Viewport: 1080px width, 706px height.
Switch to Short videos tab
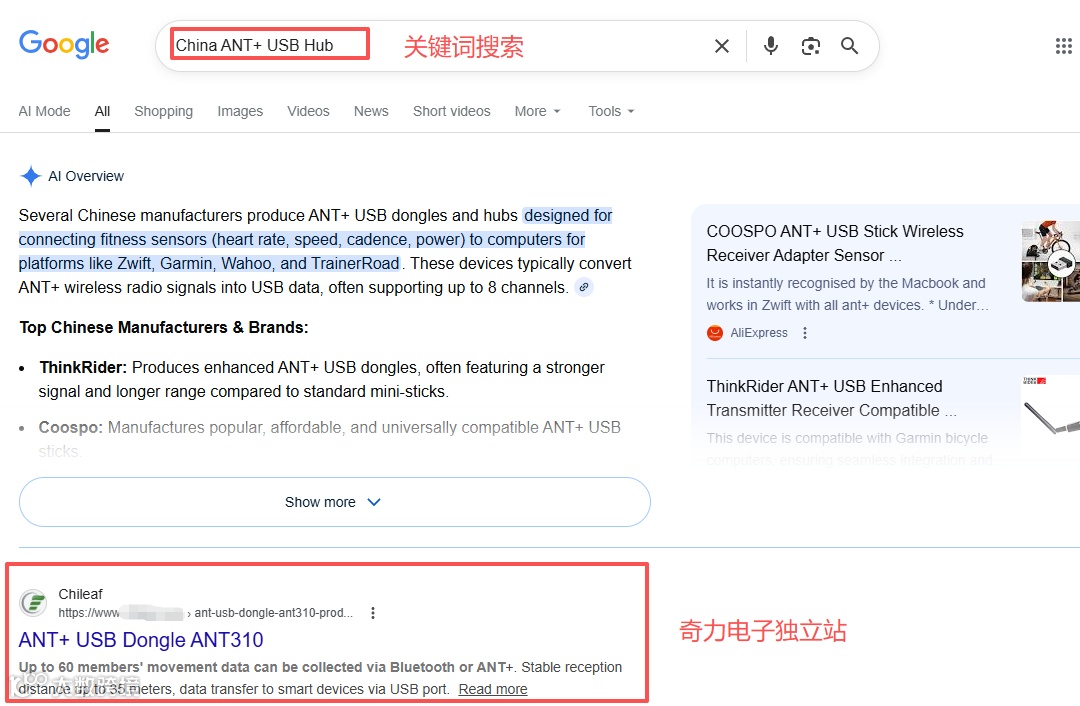point(452,111)
